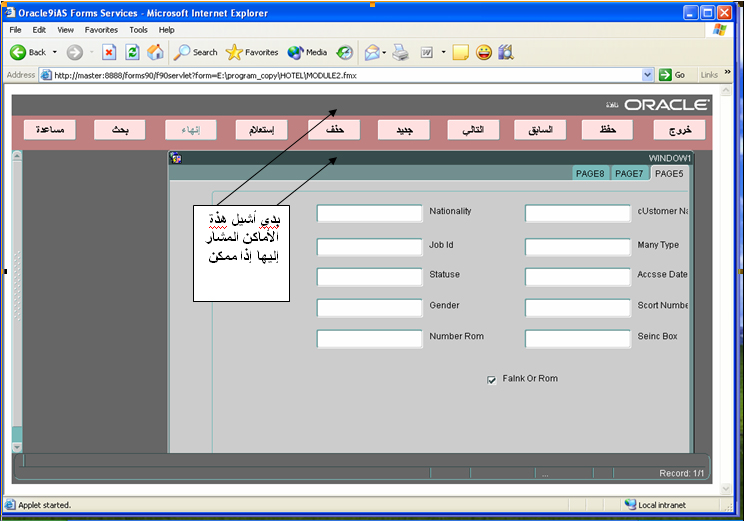Open the Search toolbar button
Image resolution: width=745 pixels, height=521 pixels.
[x=195, y=52]
